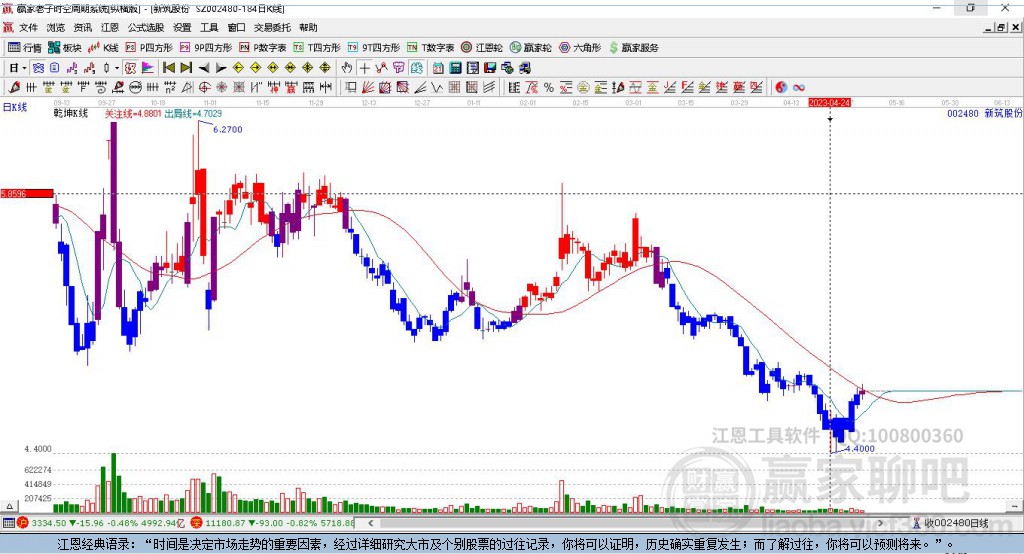The image size is (1024, 554).
Task: Open the 六角形 hexagon tool
Action: click(x=580, y=48)
